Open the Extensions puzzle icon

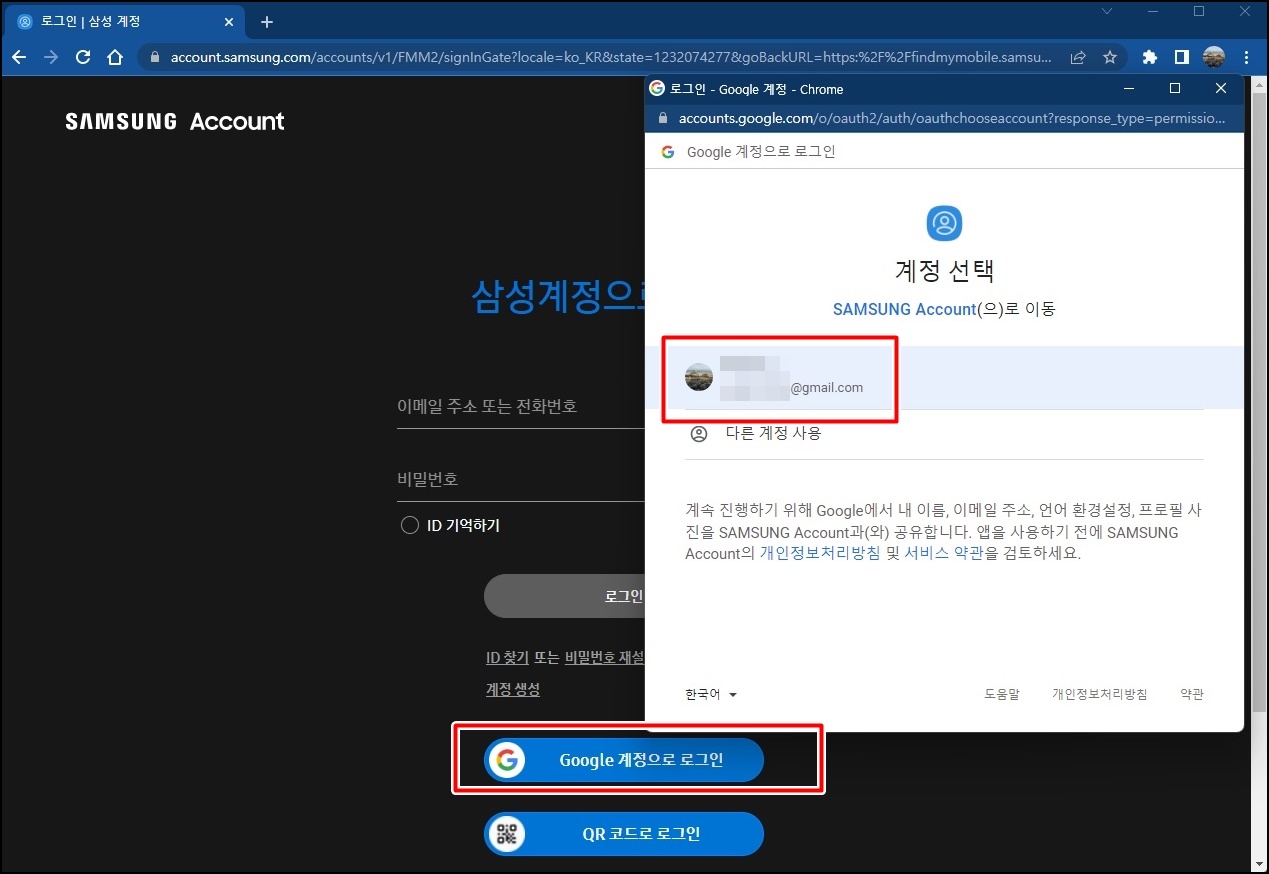coord(1150,57)
